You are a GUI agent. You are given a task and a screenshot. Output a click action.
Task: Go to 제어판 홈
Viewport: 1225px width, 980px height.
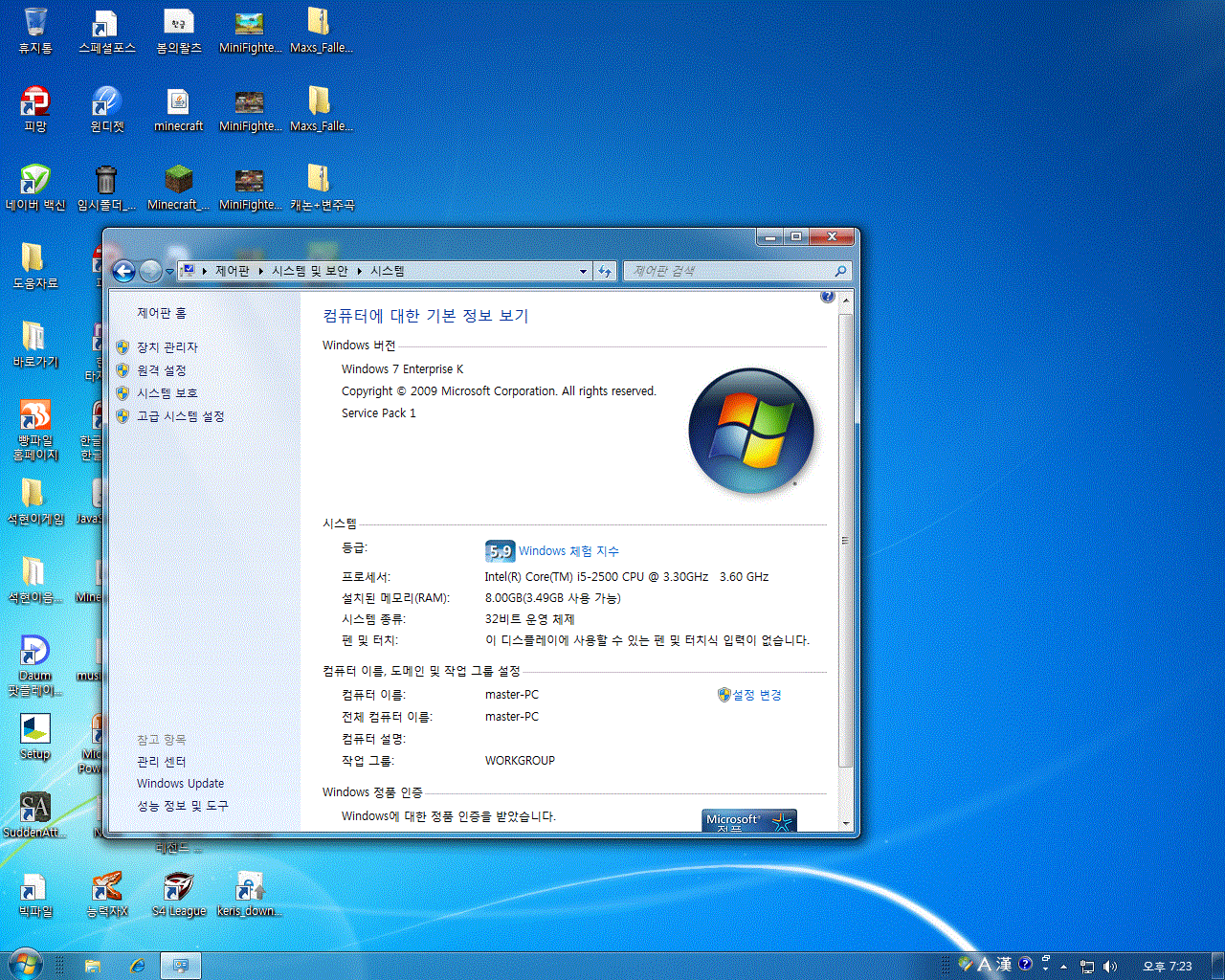[162, 313]
